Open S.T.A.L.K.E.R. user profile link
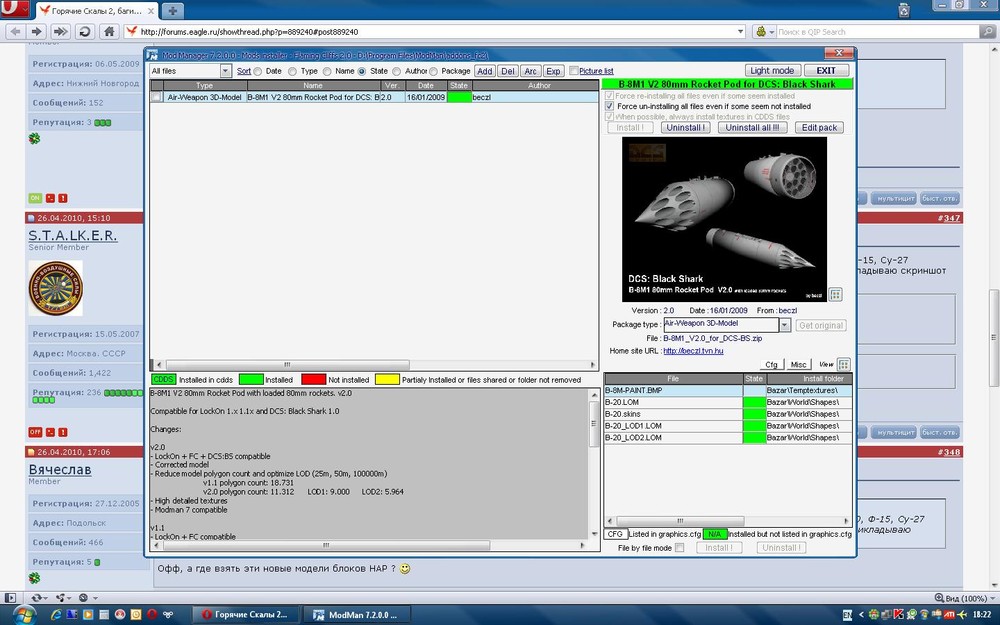Image resolution: width=1000 pixels, height=625 pixels. coord(73,235)
